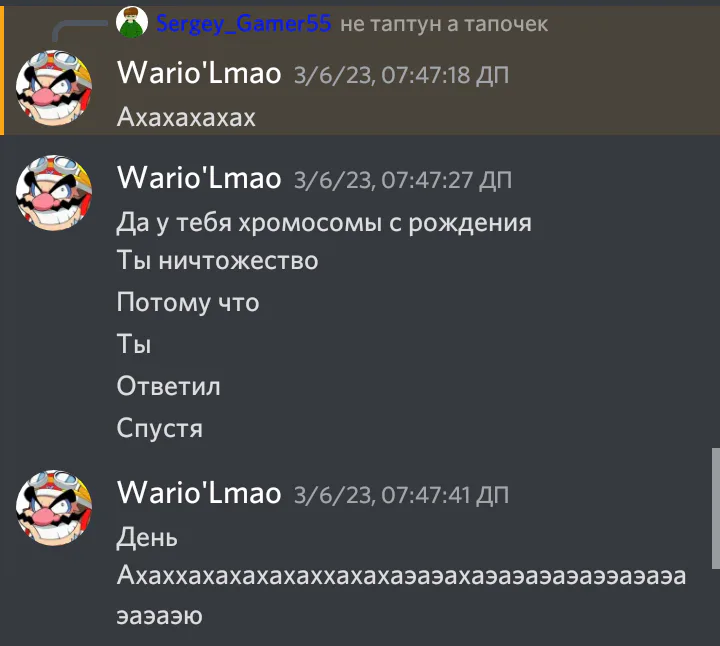
Task: Open Sergey_Gamer55 username in the reply
Action: [243, 23]
